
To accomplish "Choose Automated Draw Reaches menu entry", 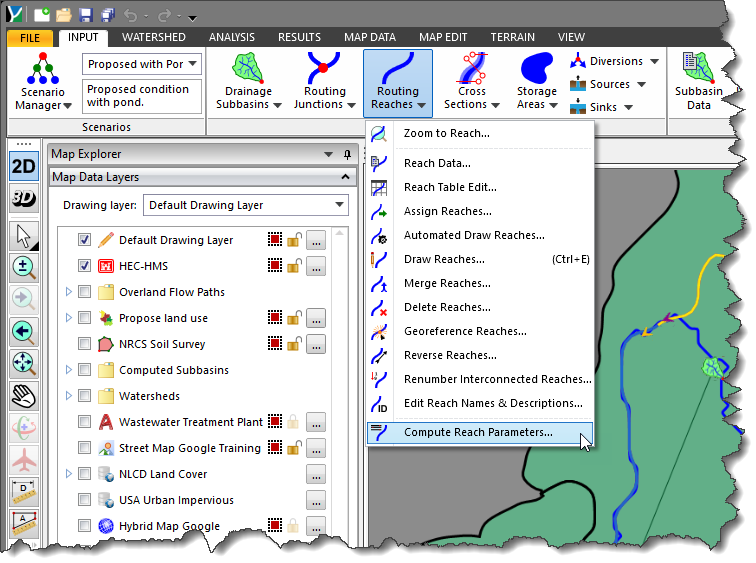I will click(x=480, y=235).
